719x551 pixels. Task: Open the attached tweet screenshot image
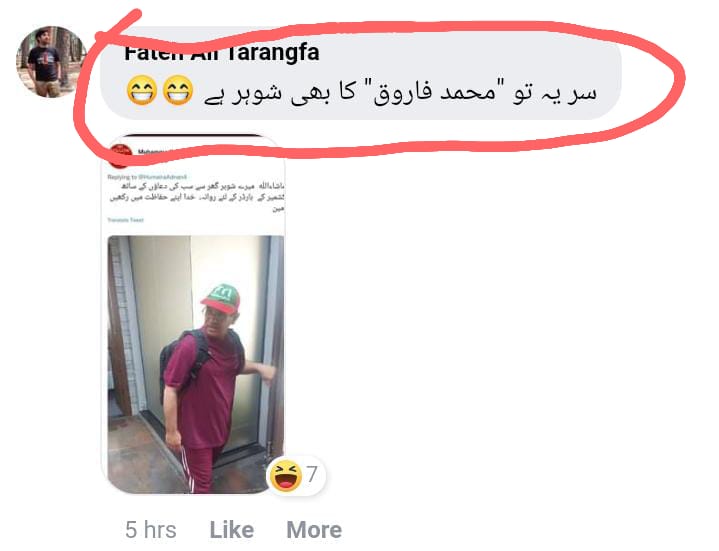tap(193, 314)
